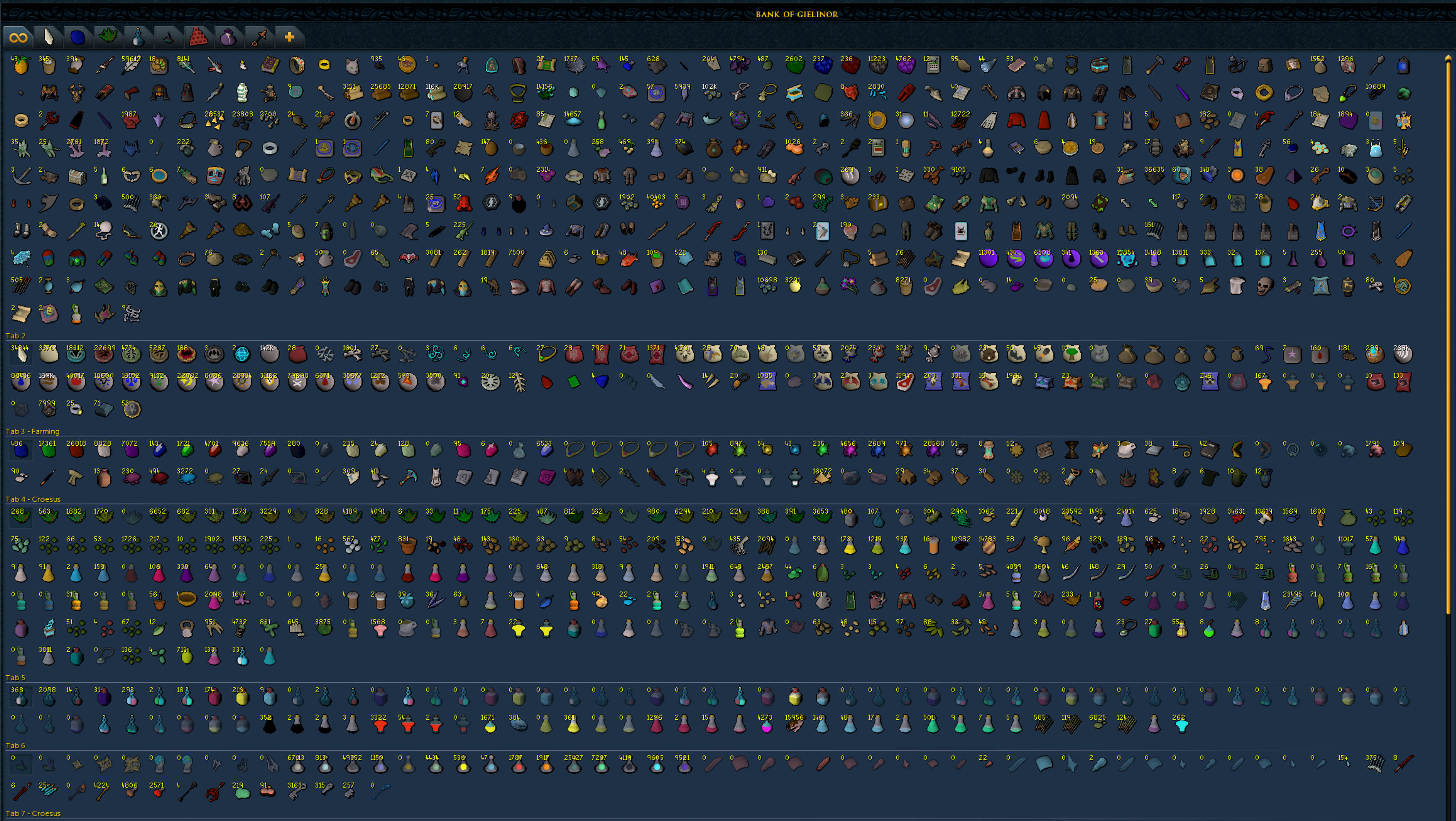Image resolution: width=1456 pixels, height=821 pixels.
Task: Select the vial stack of 368
Action: [x=21, y=697]
